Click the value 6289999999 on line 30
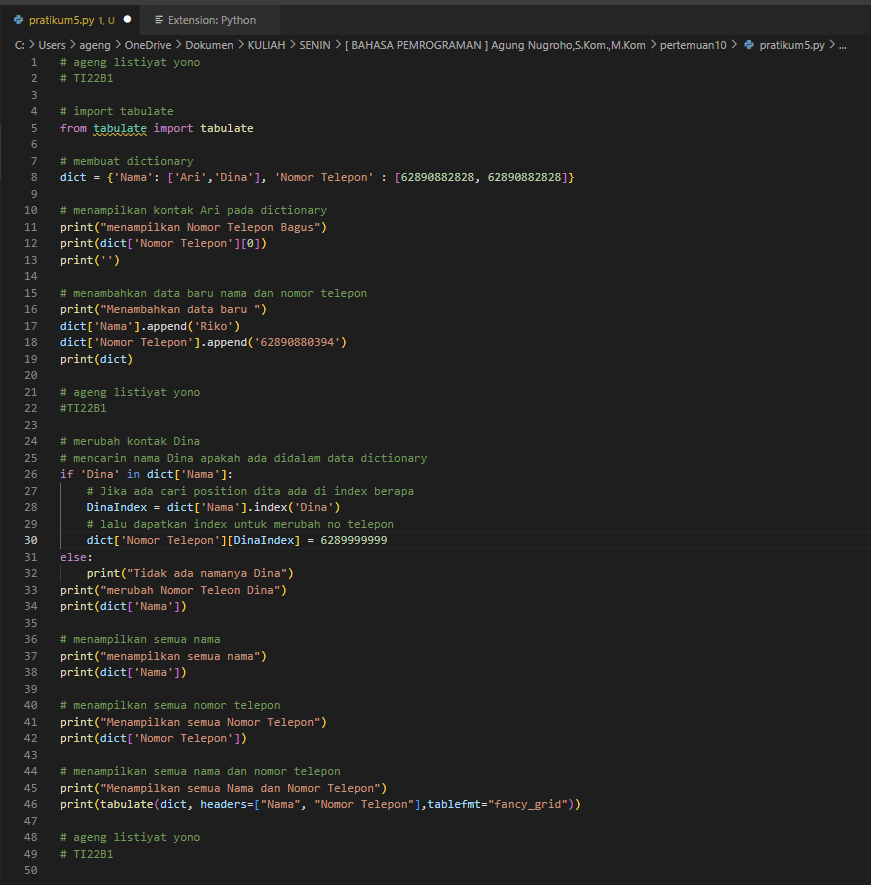871x885 pixels. (x=354, y=540)
